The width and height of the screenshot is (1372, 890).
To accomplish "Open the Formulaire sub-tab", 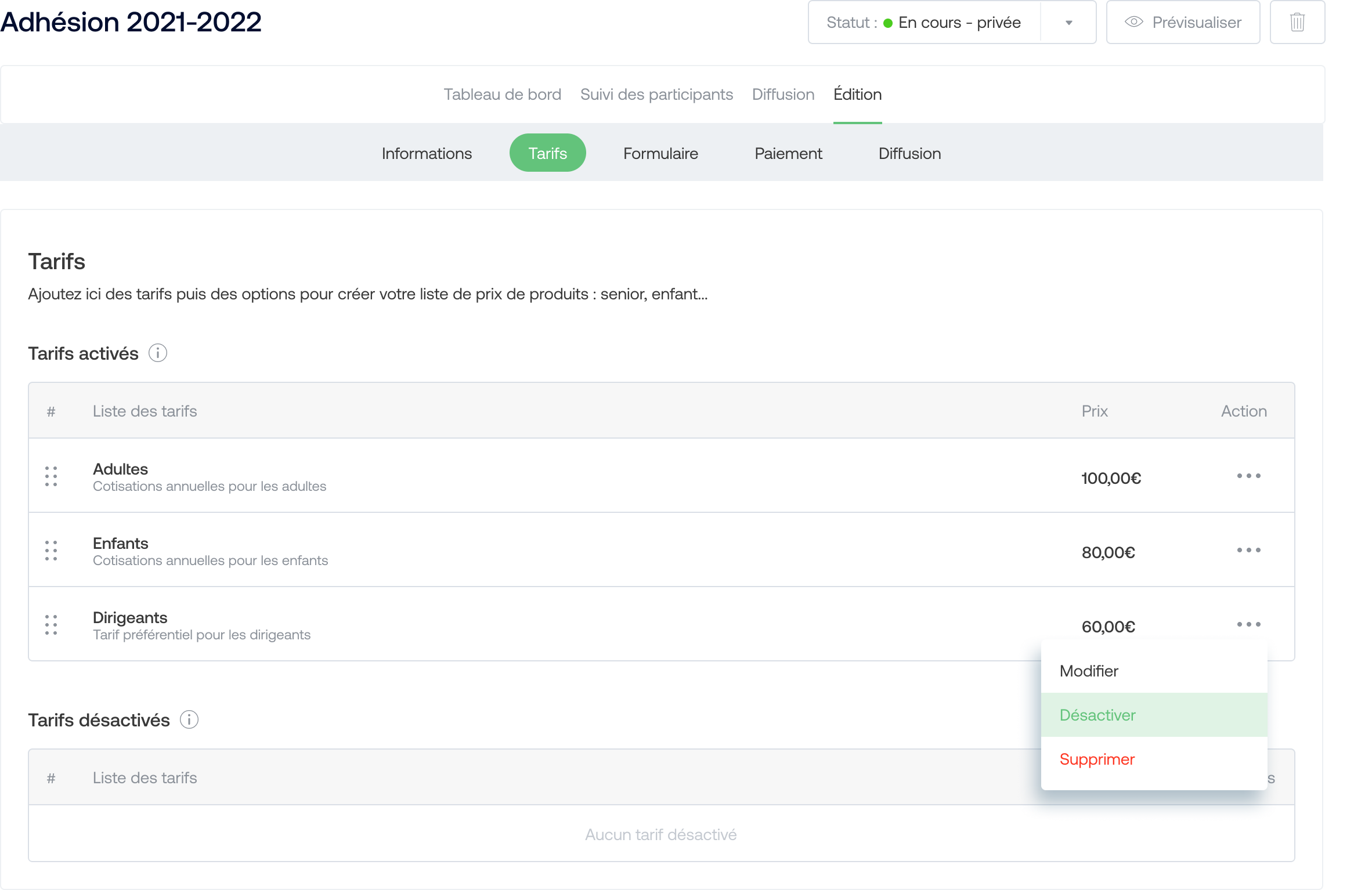I will 660,153.
